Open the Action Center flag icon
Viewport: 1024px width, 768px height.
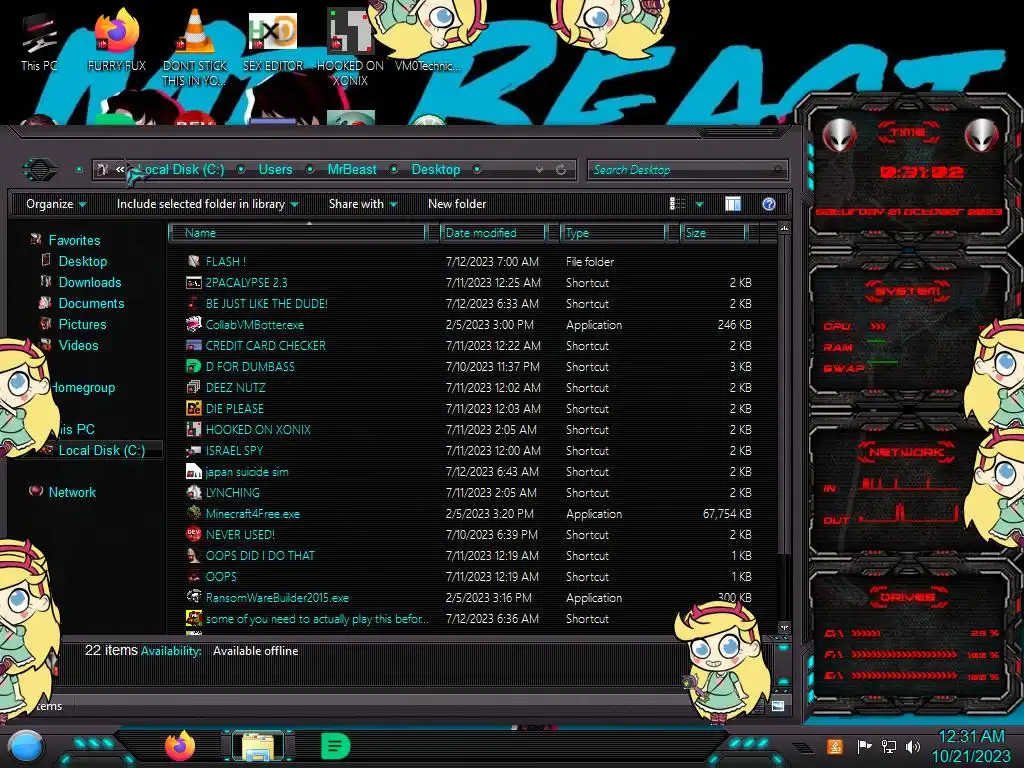click(x=864, y=746)
